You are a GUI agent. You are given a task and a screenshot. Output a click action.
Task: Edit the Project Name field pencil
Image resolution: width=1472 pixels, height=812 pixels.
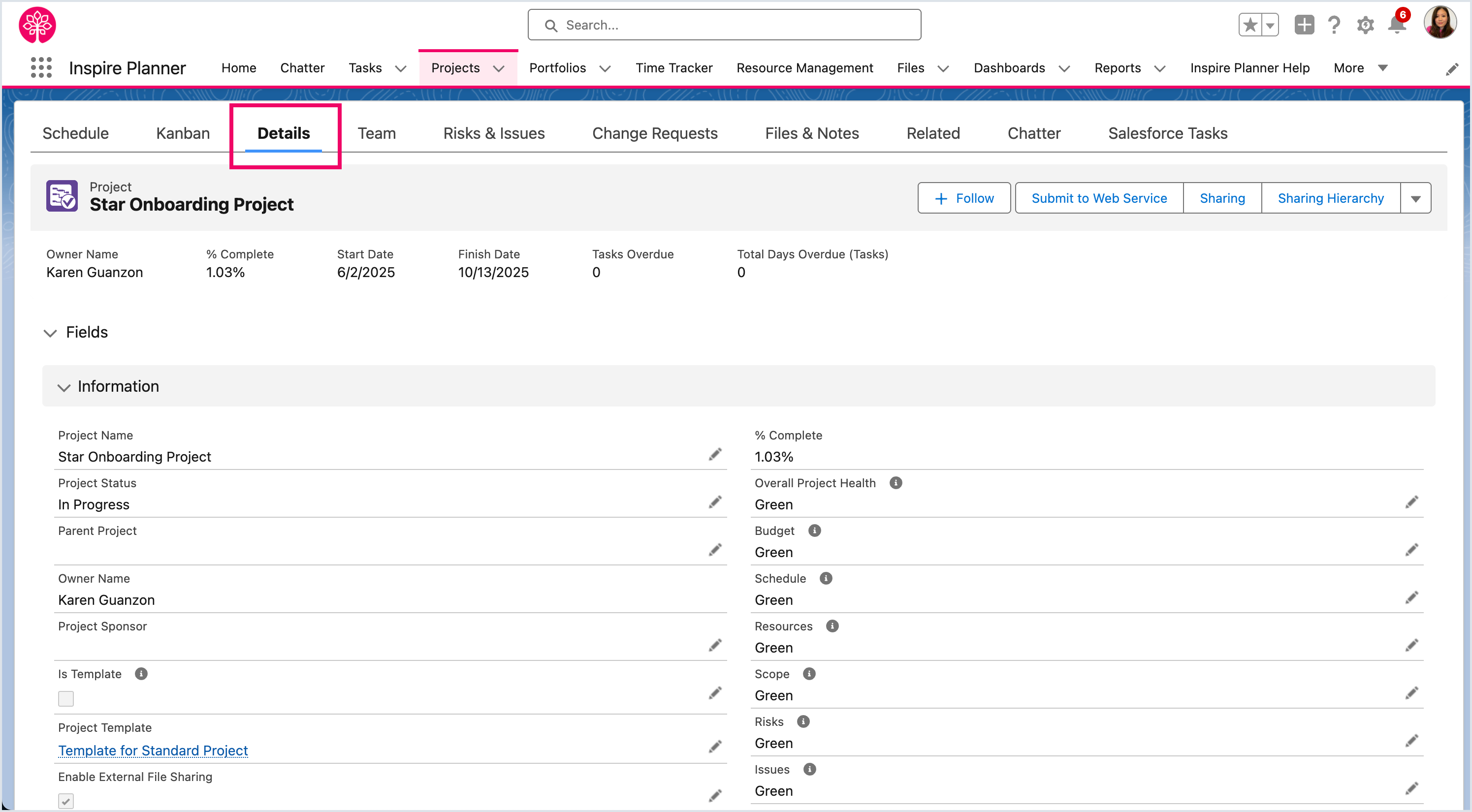(715, 455)
